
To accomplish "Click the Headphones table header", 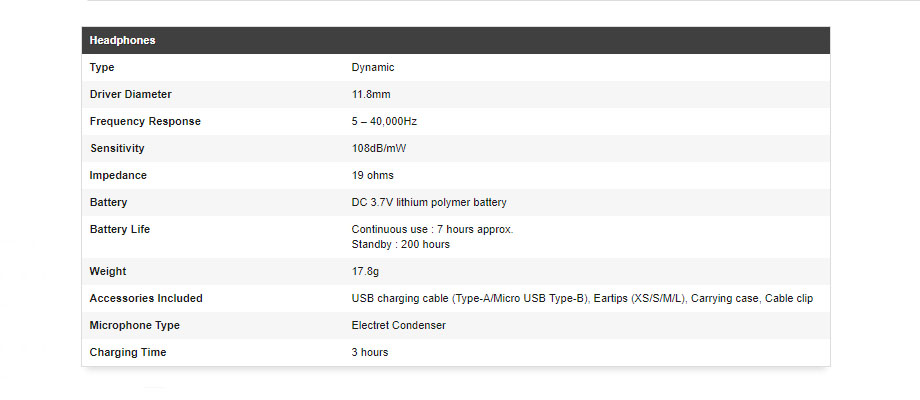I will 456,40.
